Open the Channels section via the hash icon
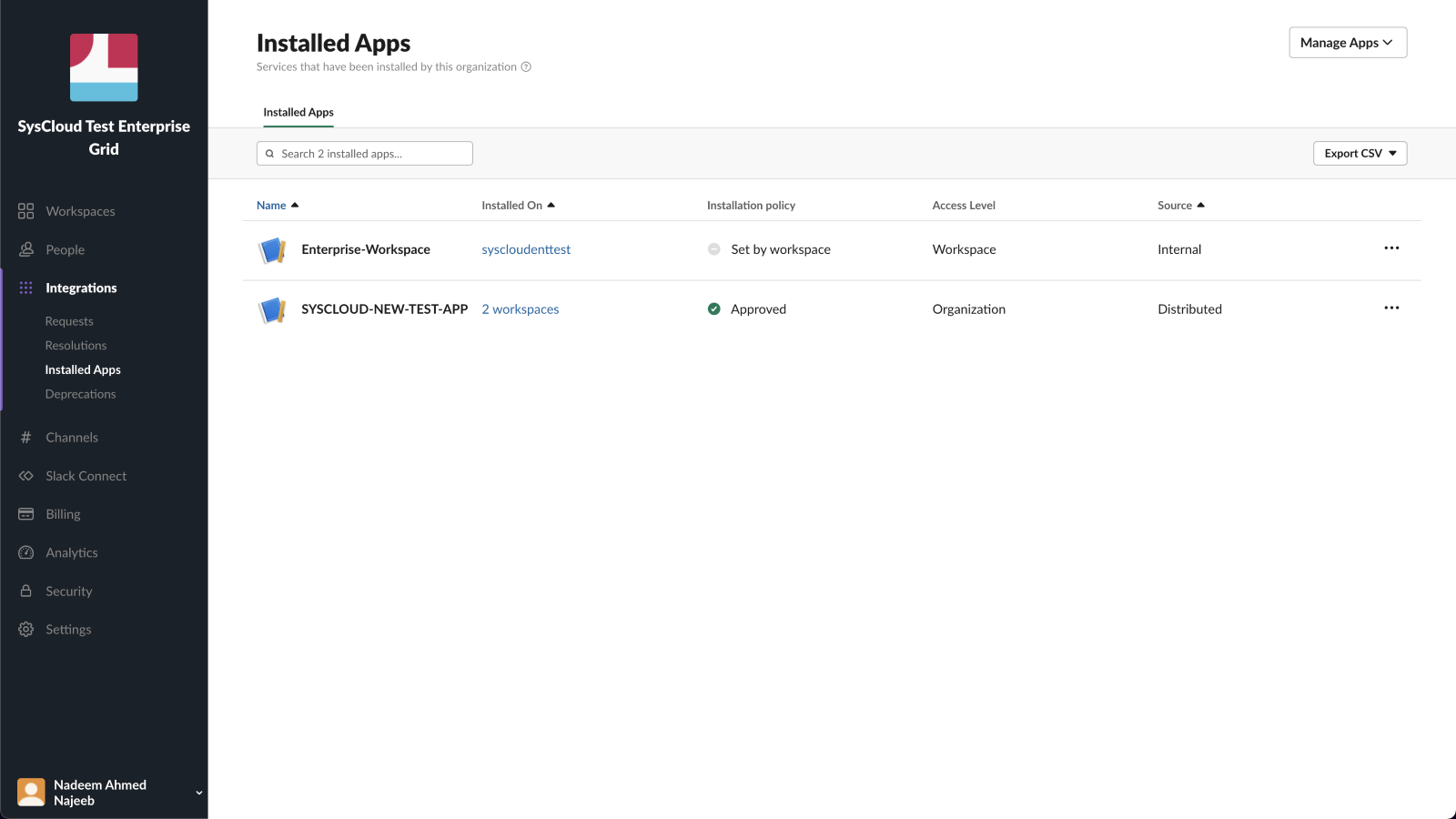Viewport: 1456px width, 819px height. tap(25, 437)
